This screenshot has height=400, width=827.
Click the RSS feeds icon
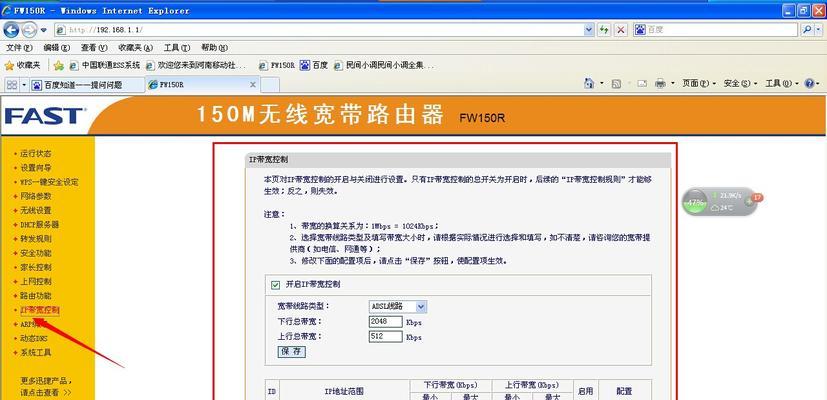click(x=616, y=83)
